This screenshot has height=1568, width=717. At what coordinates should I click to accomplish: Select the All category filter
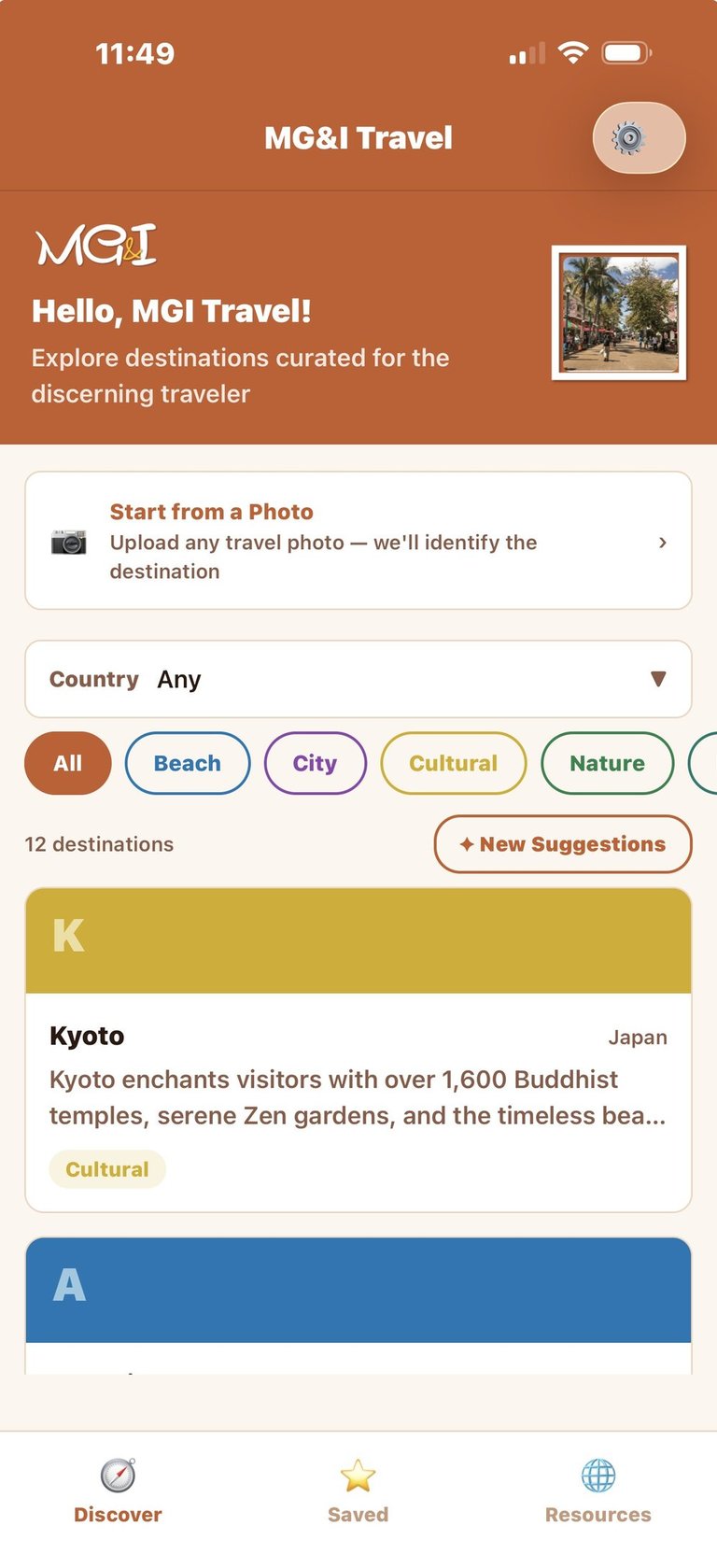click(x=67, y=763)
